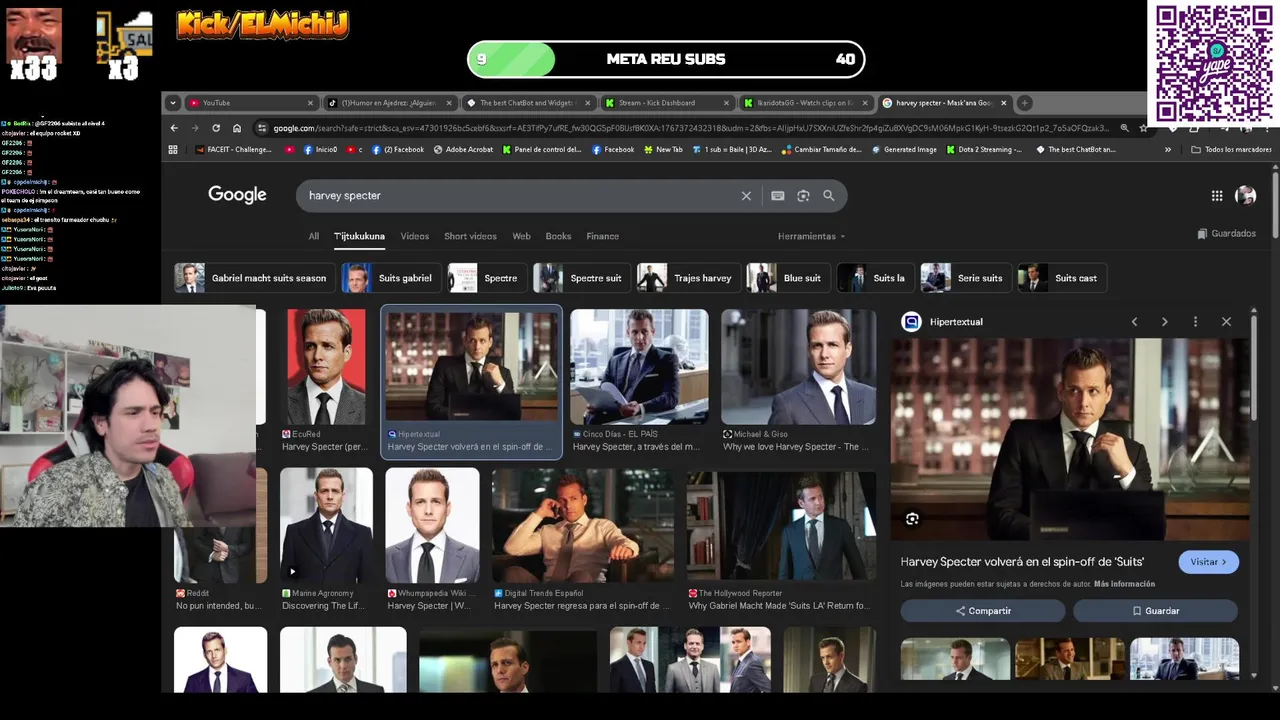Image resolution: width=1280 pixels, height=720 pixels.
Task: Show next image in preview panel
Action: click(1164, 322)
